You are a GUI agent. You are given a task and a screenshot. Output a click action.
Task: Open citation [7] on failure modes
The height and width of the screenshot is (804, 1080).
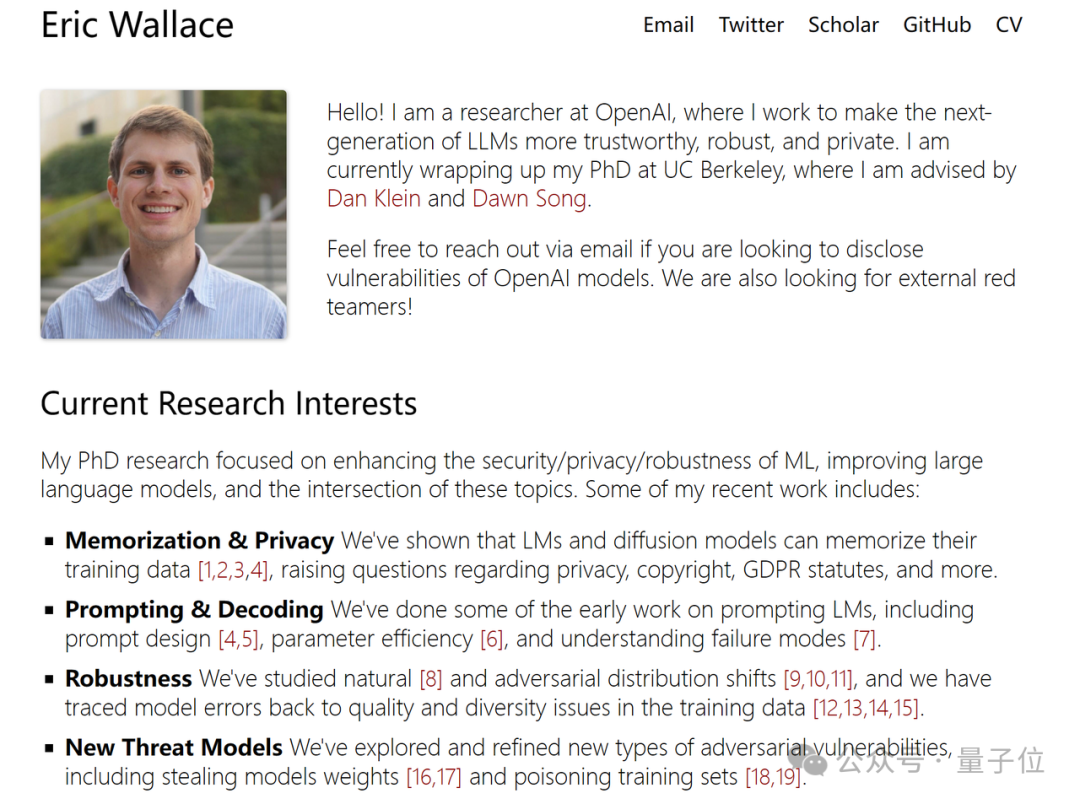click(864, 639)
